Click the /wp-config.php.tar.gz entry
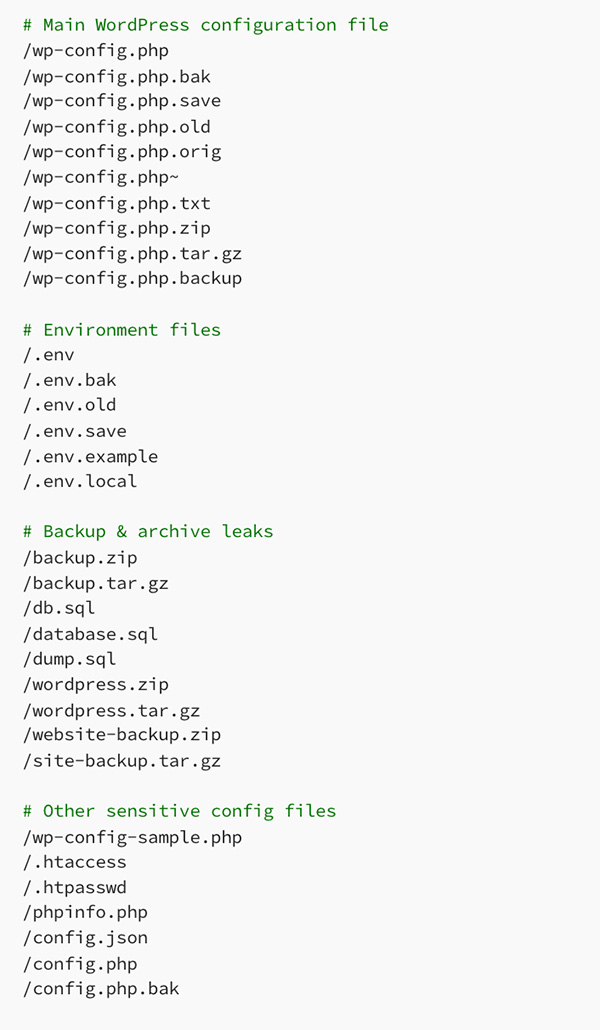 pyautogui.click(x=132, y=253)
